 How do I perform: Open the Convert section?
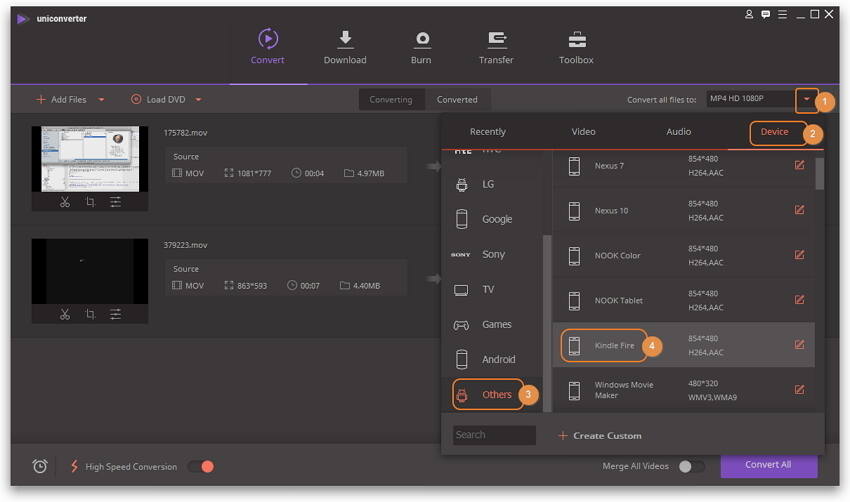[268, 47]
